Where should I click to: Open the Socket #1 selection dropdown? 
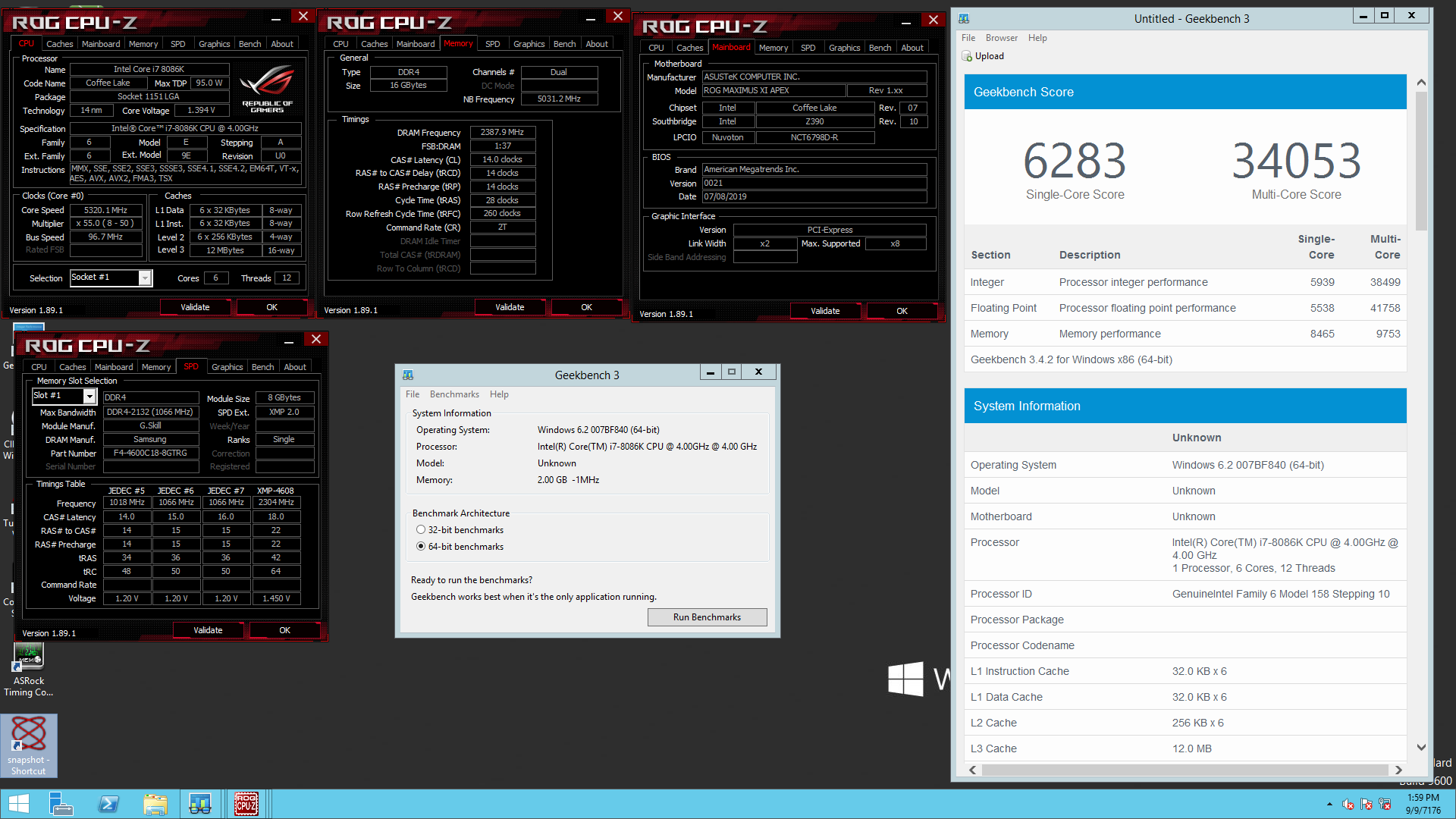pos(145,278)
